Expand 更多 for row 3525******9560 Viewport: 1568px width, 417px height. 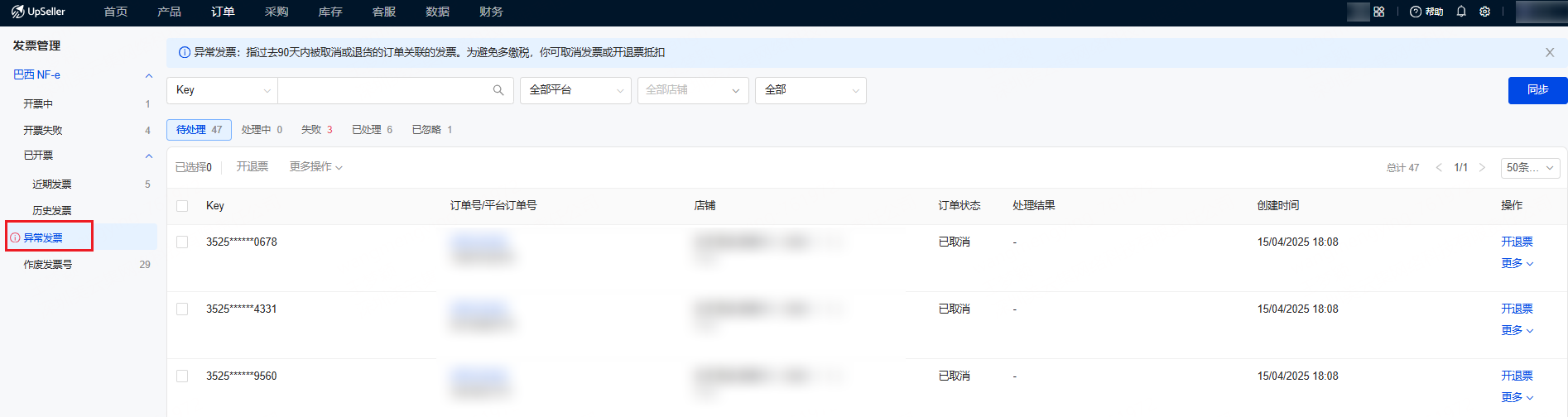[x=1517, y=397]
